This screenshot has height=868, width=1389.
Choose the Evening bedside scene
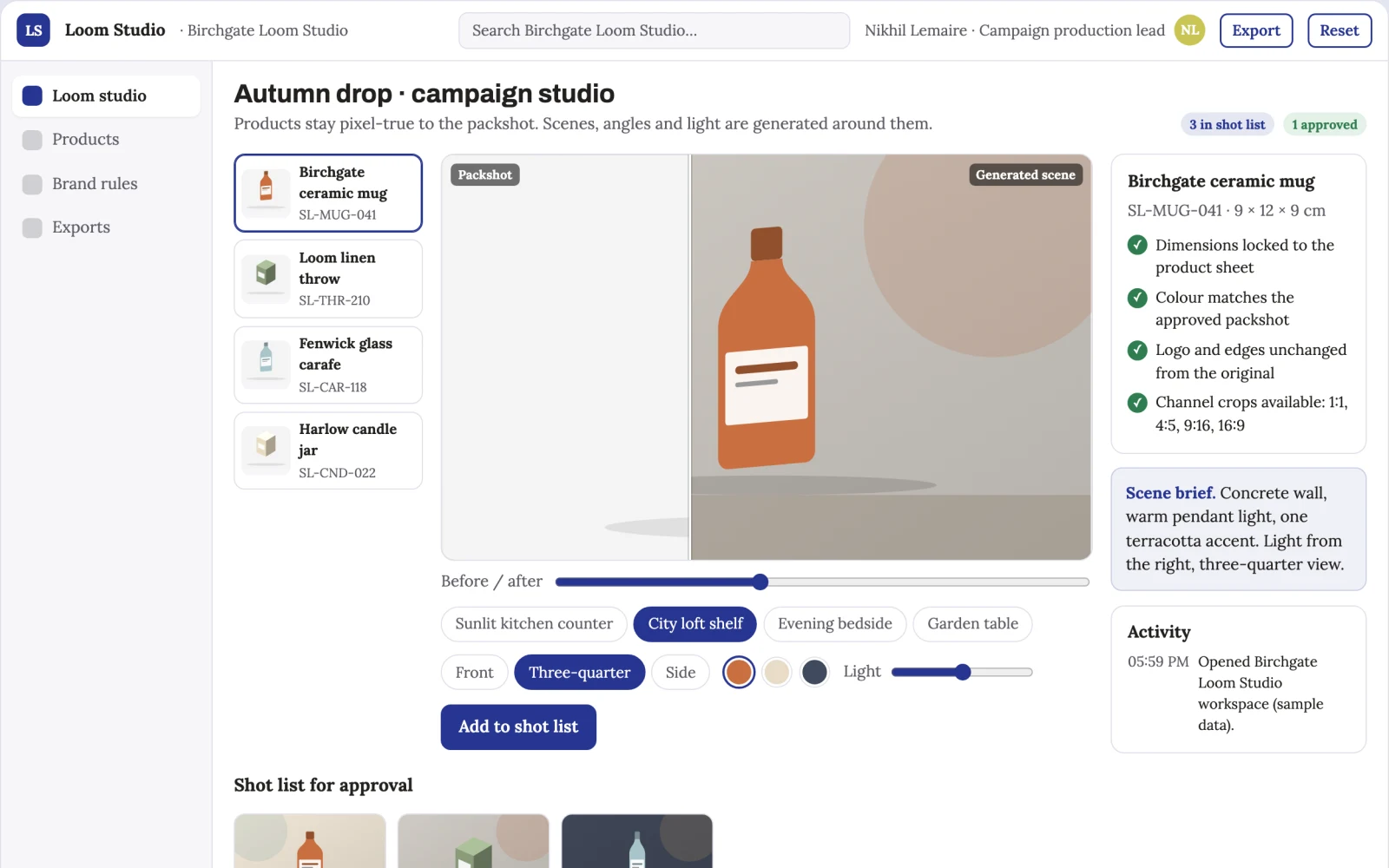(x=835, y=624)
